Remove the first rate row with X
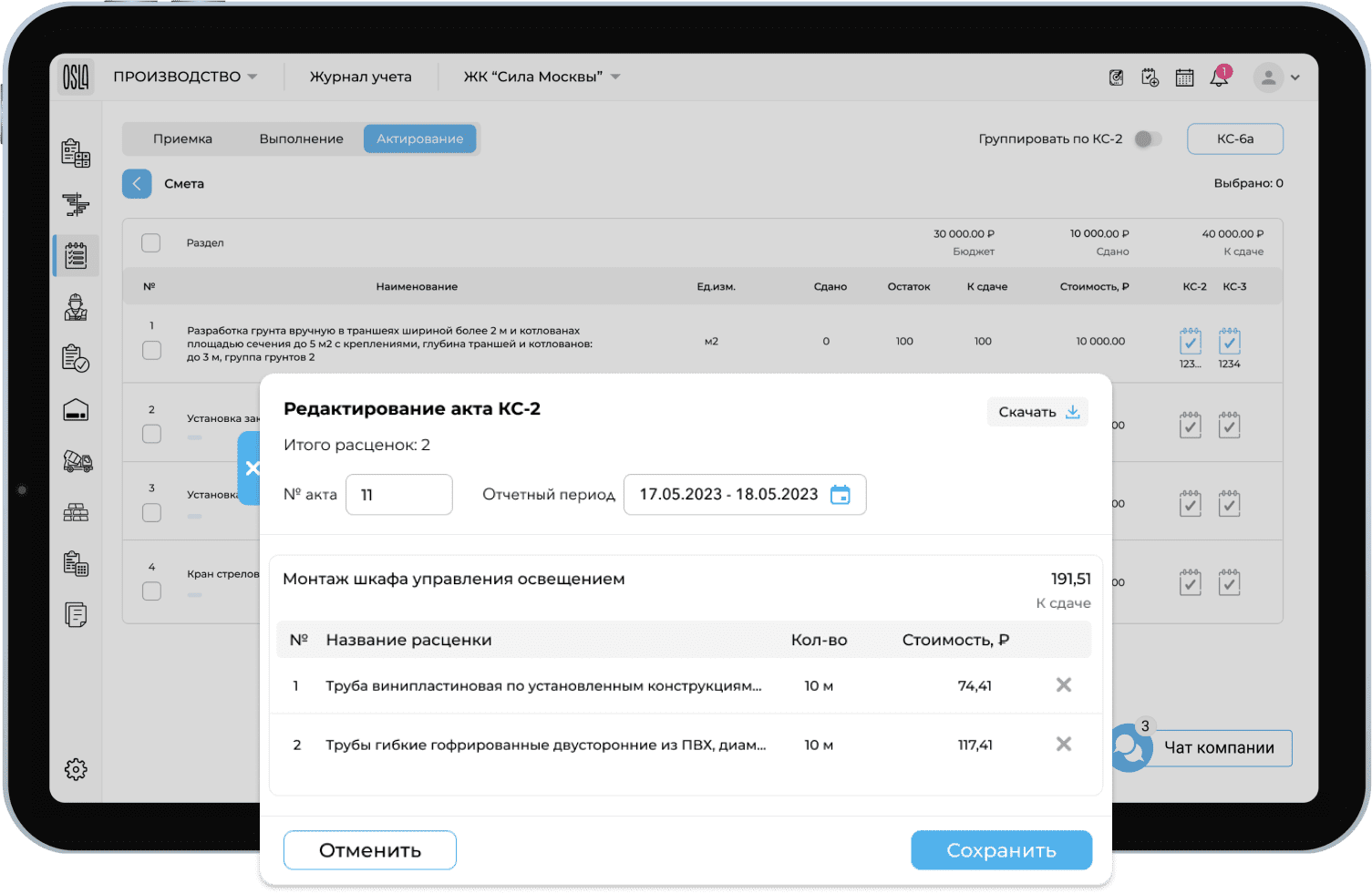The width and height of the screenshot is (1372, 894). (1063, 685)
